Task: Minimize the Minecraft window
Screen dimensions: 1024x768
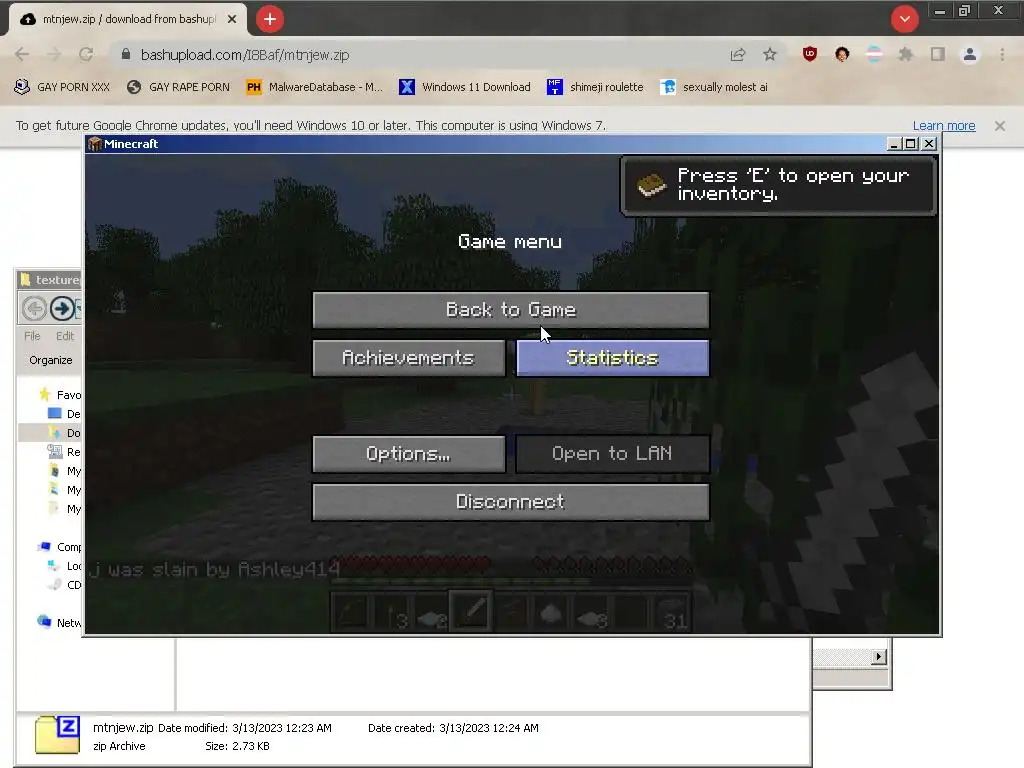Action: tap(893, 144)
